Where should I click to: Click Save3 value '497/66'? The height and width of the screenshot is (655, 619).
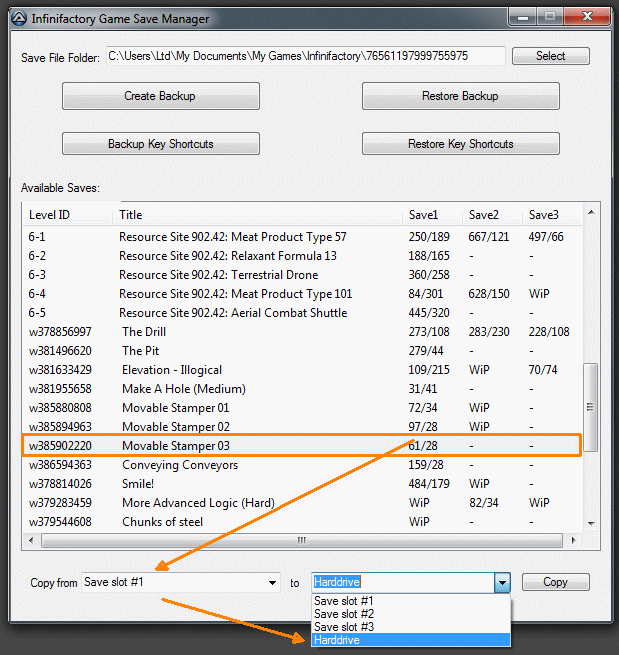[x=546, y=237]
